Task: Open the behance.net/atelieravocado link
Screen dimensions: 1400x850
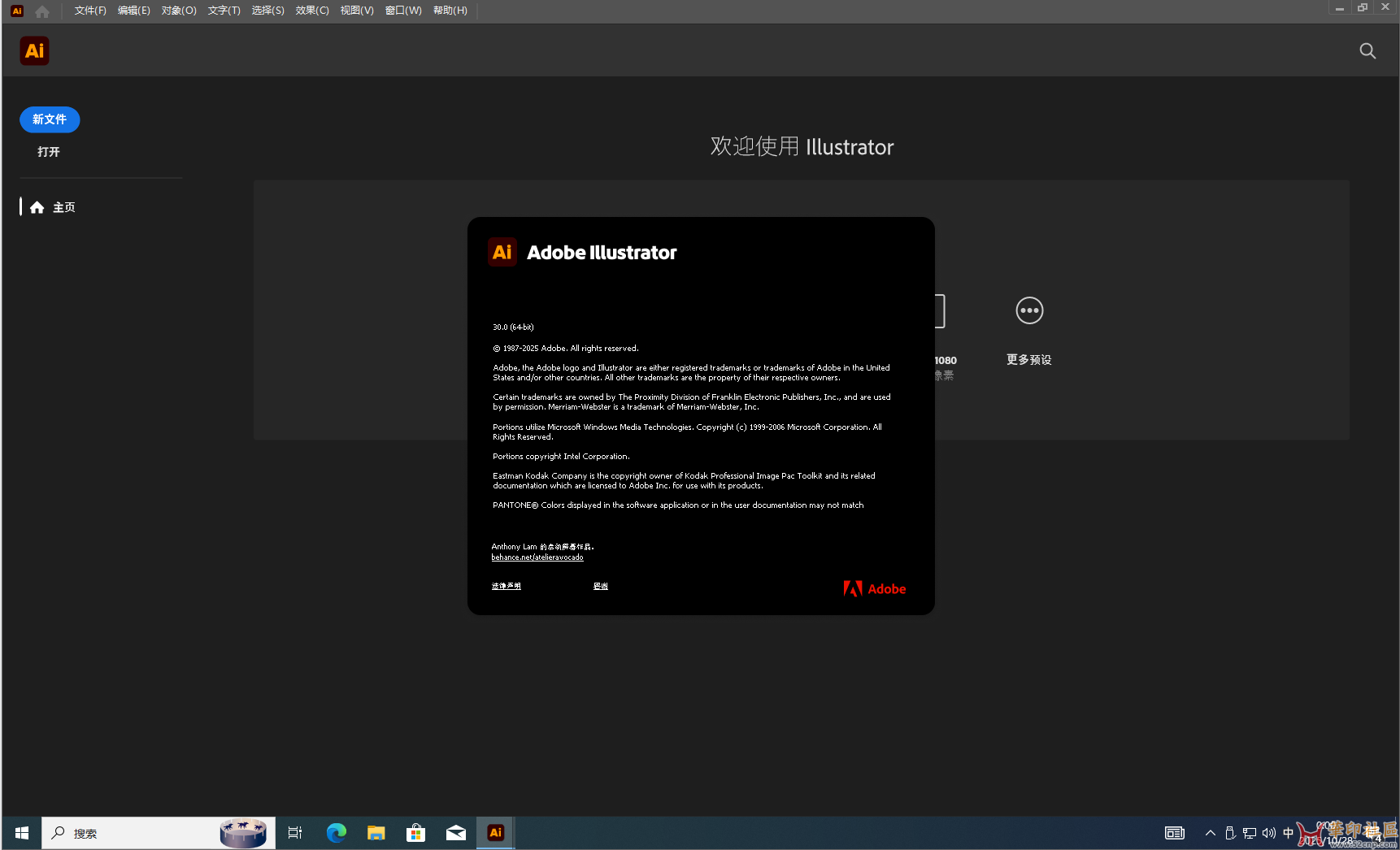Action: click(x=537, y=557)
